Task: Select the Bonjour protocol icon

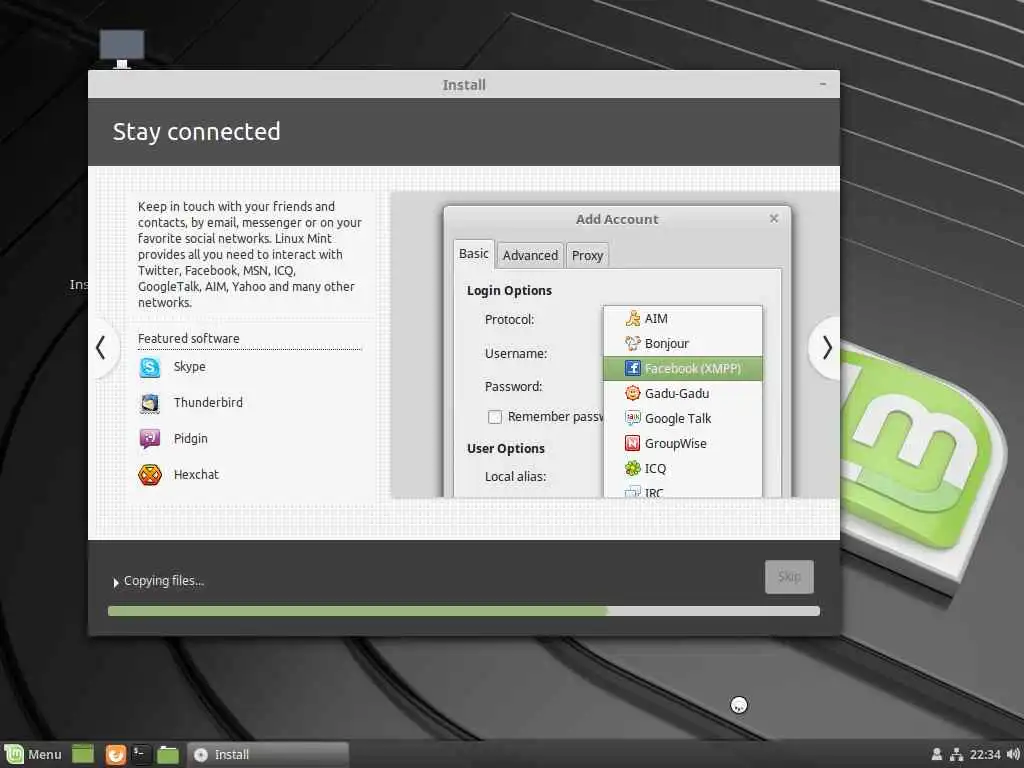Action: click(632, 344)
